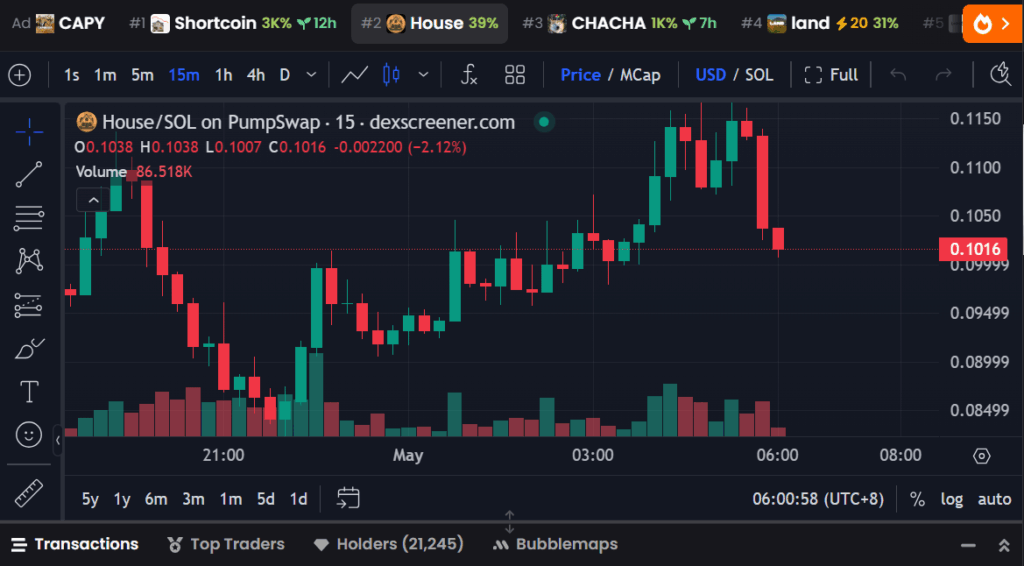Undo the last chart action
The height and width of the screenshot is (566, 1024).
coord(898,75)
